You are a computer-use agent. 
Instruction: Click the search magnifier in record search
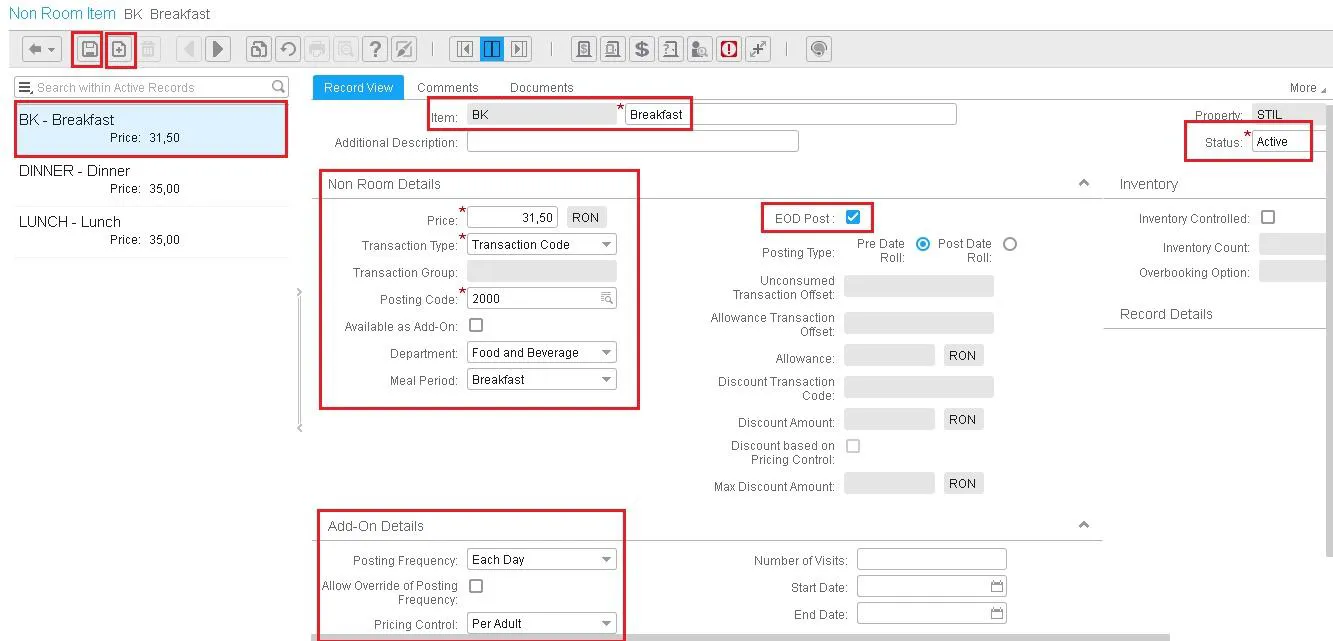[279, 87]
